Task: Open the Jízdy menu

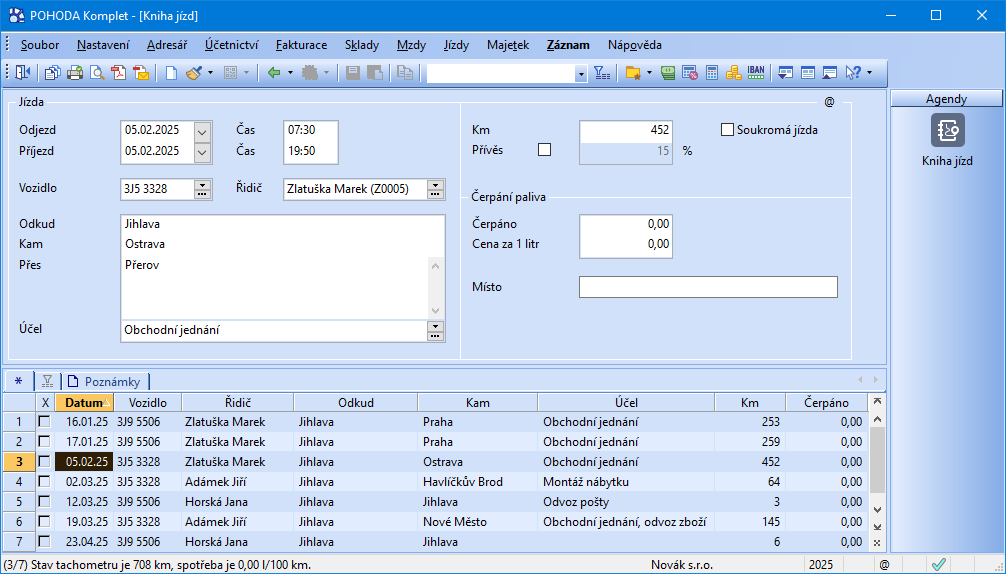Action: point(456,45)
